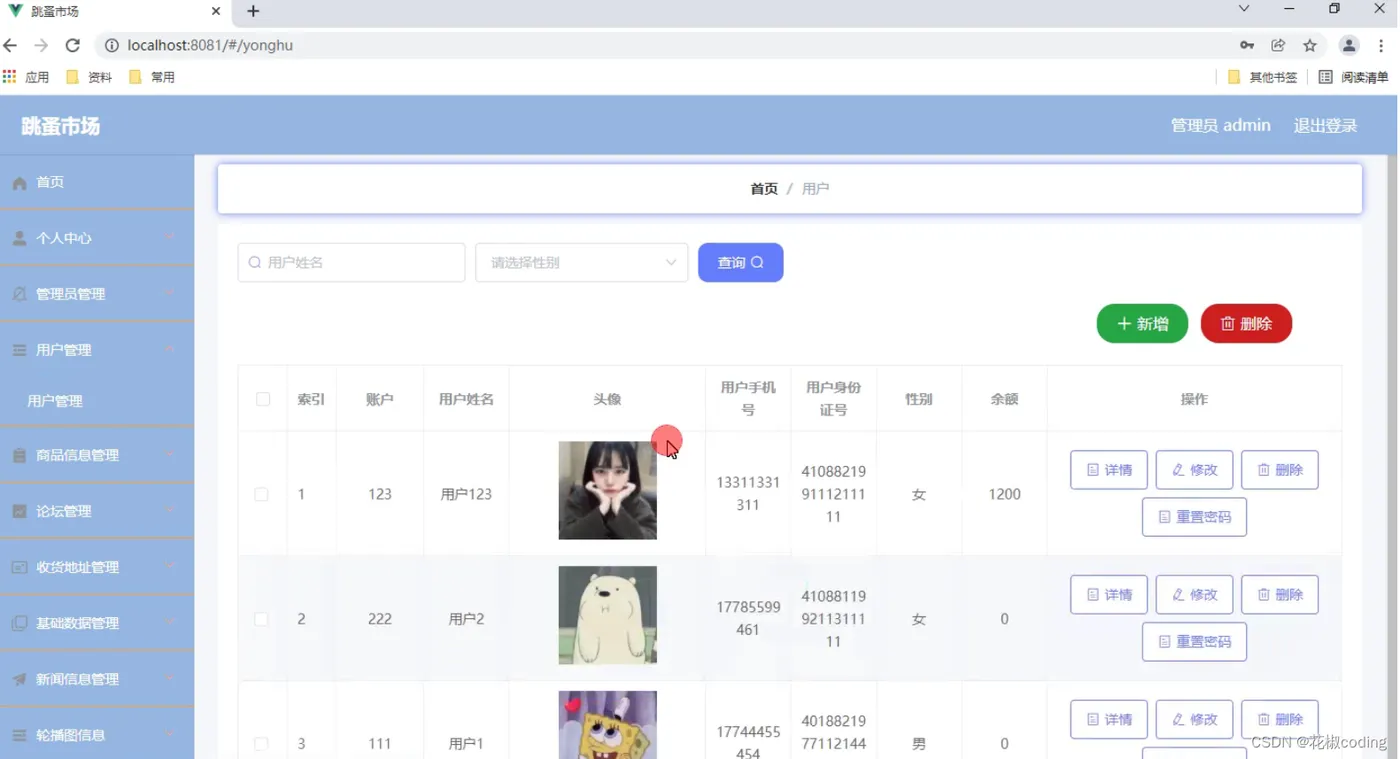Click the browser forward arrow
The width and height of the screenshot is (1400, 759).
[x=41, y=45]
